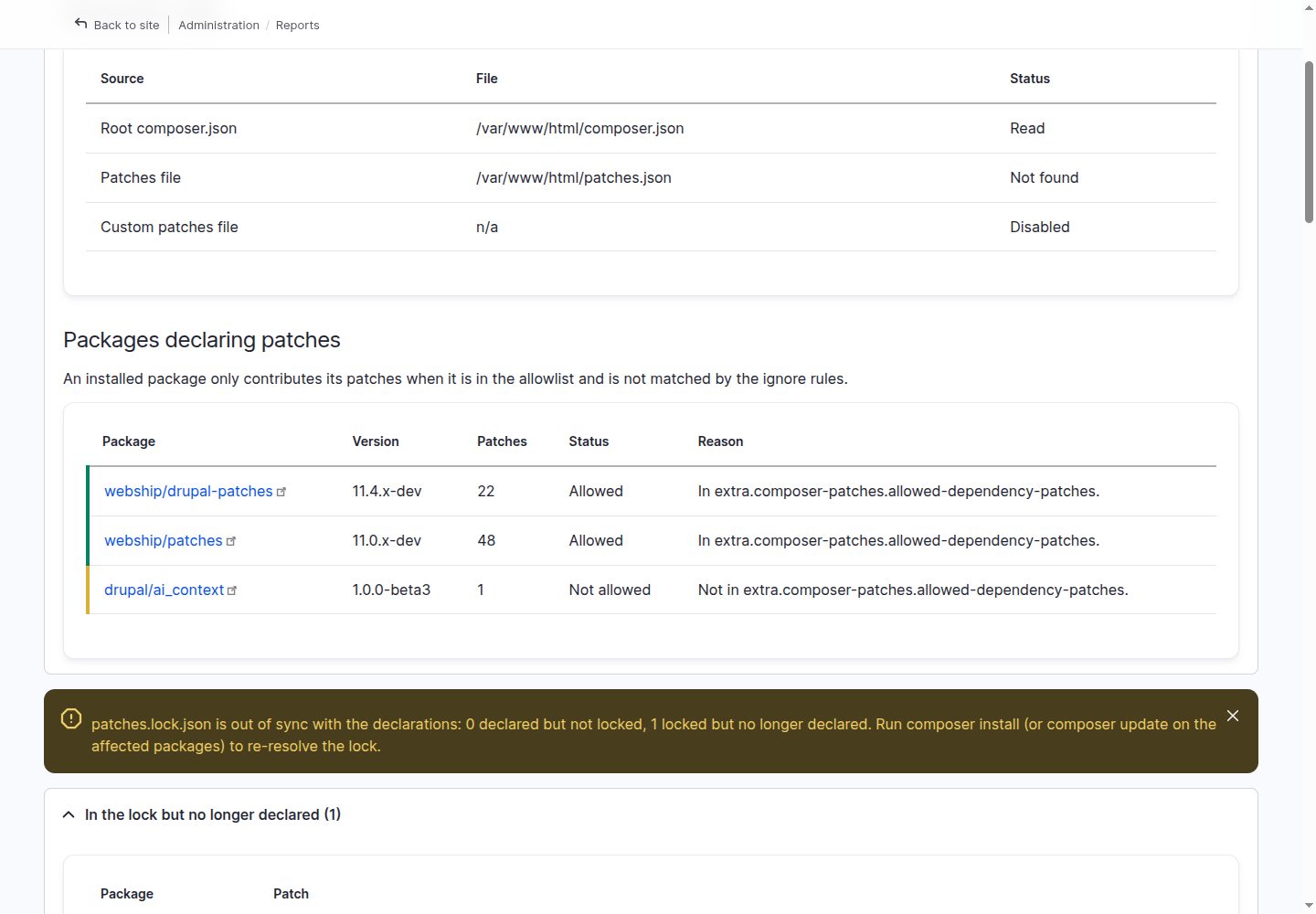Select the 11.4.x-dev version cell
Image resolution: width=1316 pixels, height=914 pixels.
pyautogui.click(x=387, y=491)
